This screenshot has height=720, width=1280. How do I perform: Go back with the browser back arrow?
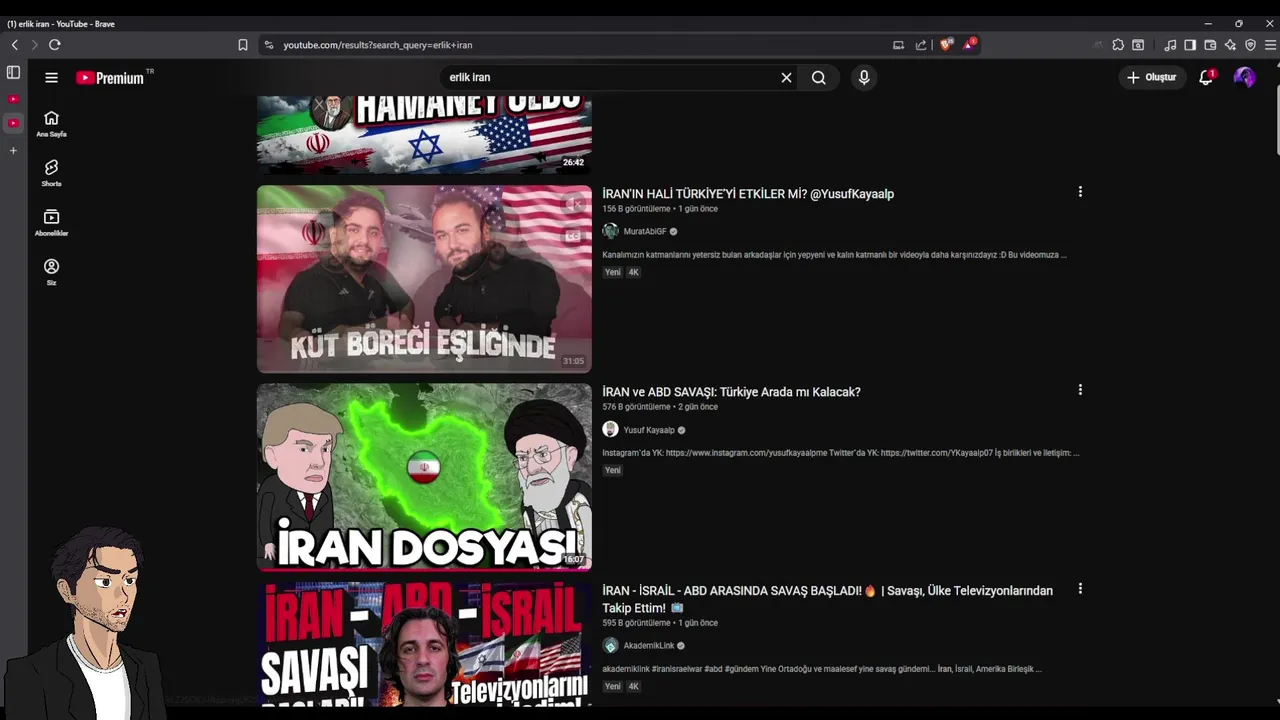pos(15,45)
